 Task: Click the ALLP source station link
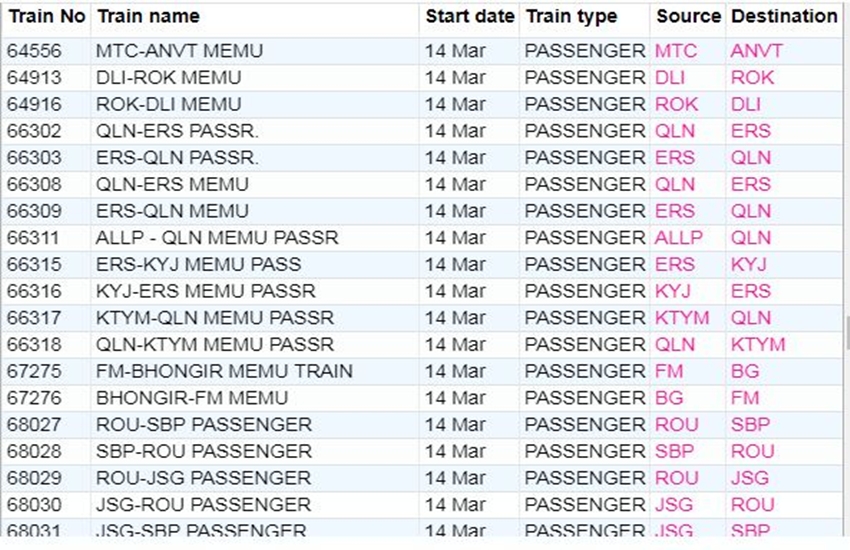pyautogui.click(x=679, y=238)
